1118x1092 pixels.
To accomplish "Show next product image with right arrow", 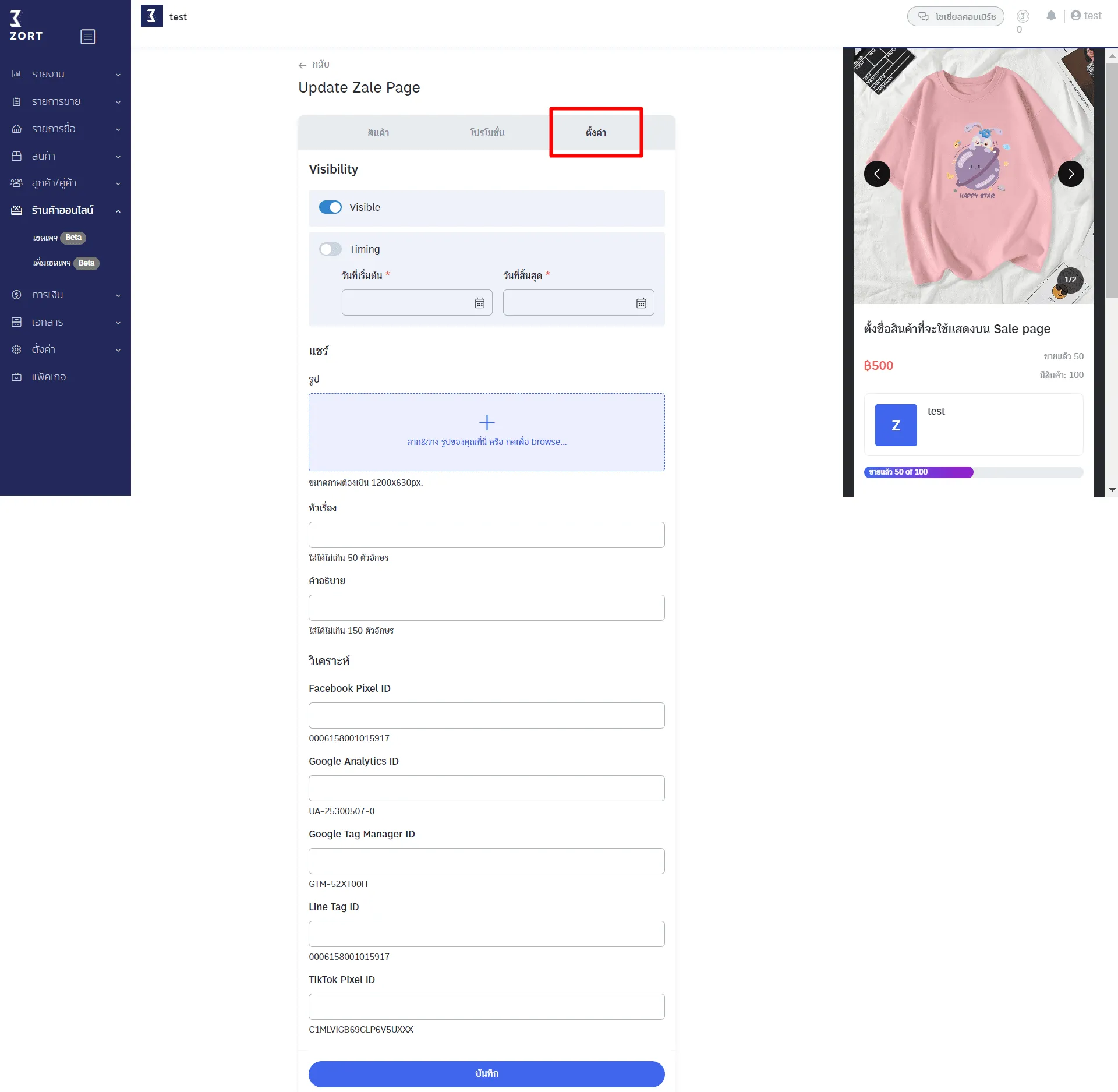I will (1070, 174).
